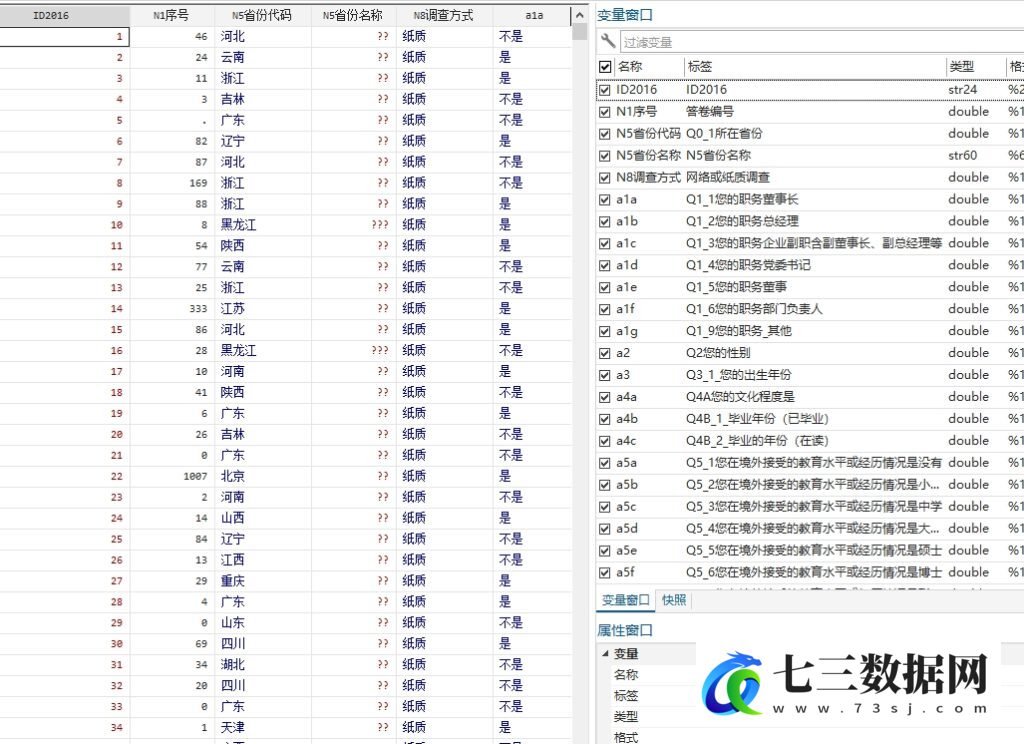The height and width of the screenshot is (744, 1024).
Task: Select variable row a5a in variables list
Action: (810, 463)
